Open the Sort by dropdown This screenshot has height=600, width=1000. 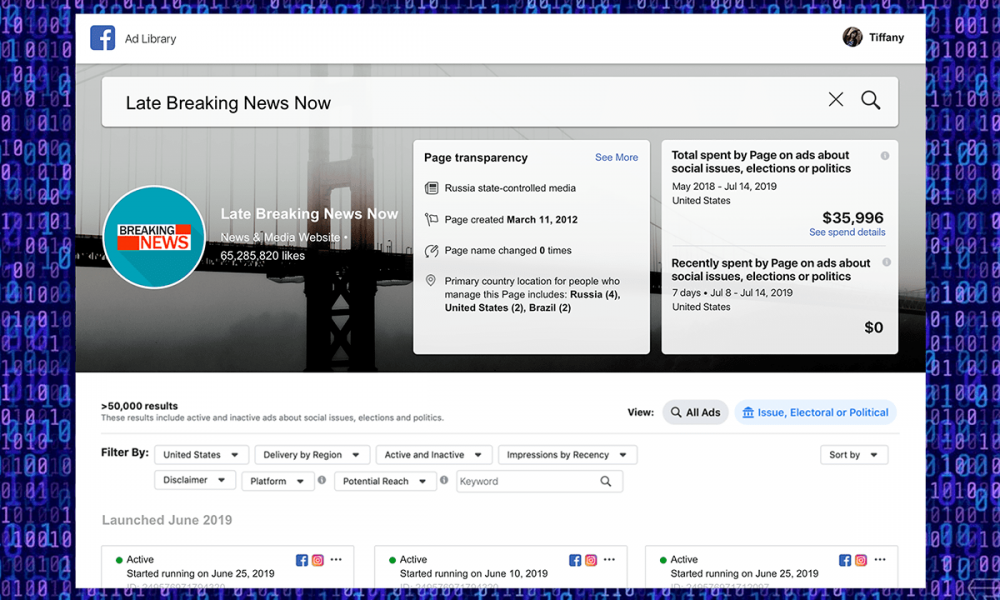(854, 455)
